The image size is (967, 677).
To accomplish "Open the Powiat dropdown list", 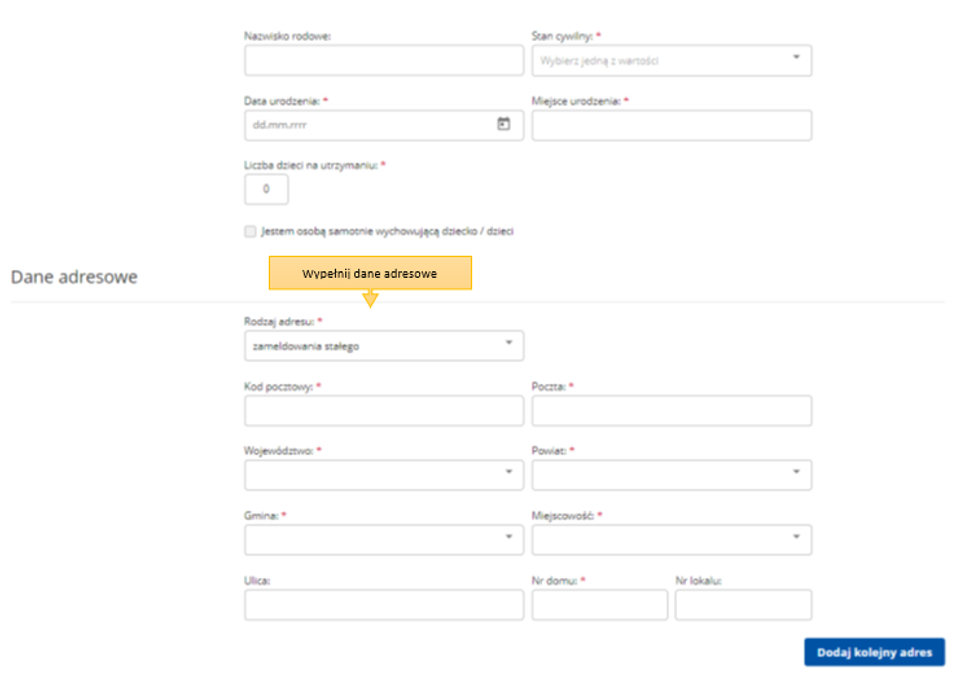I will (672, 475).
